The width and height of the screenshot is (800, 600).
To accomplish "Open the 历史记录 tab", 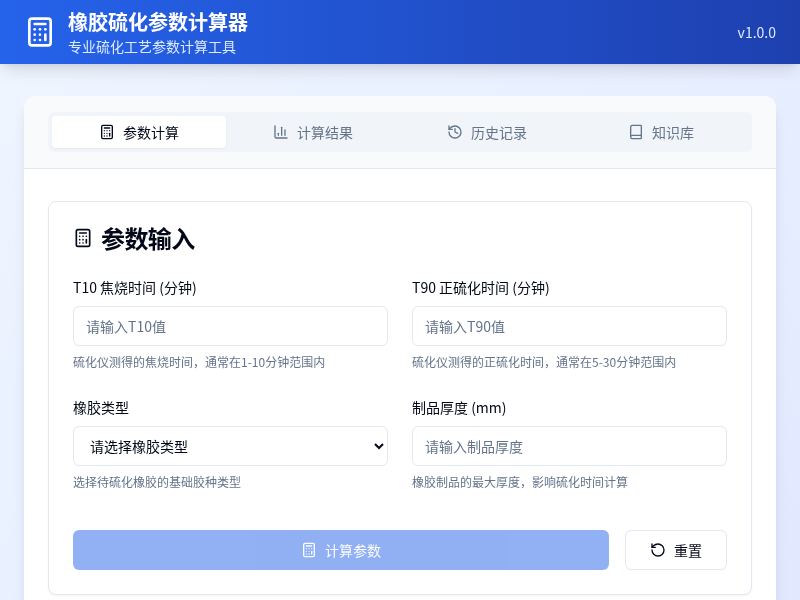I will [x=487, y=132].
